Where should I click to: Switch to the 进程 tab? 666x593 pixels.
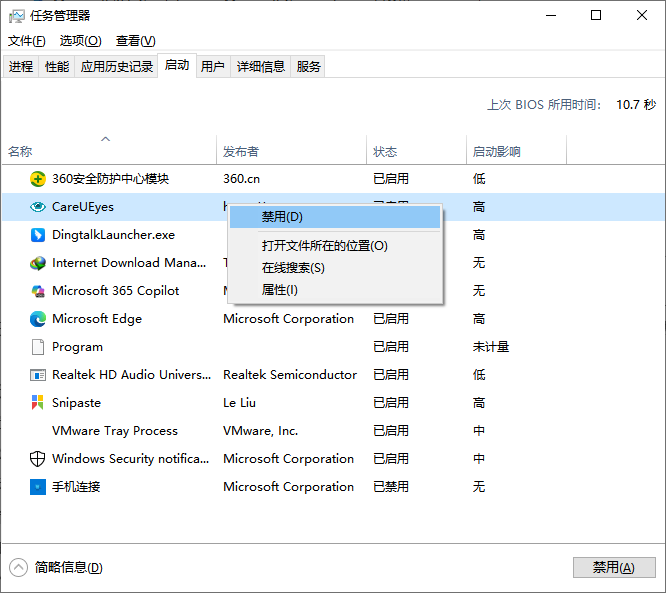pyautogui.click(x=21, y=66)
